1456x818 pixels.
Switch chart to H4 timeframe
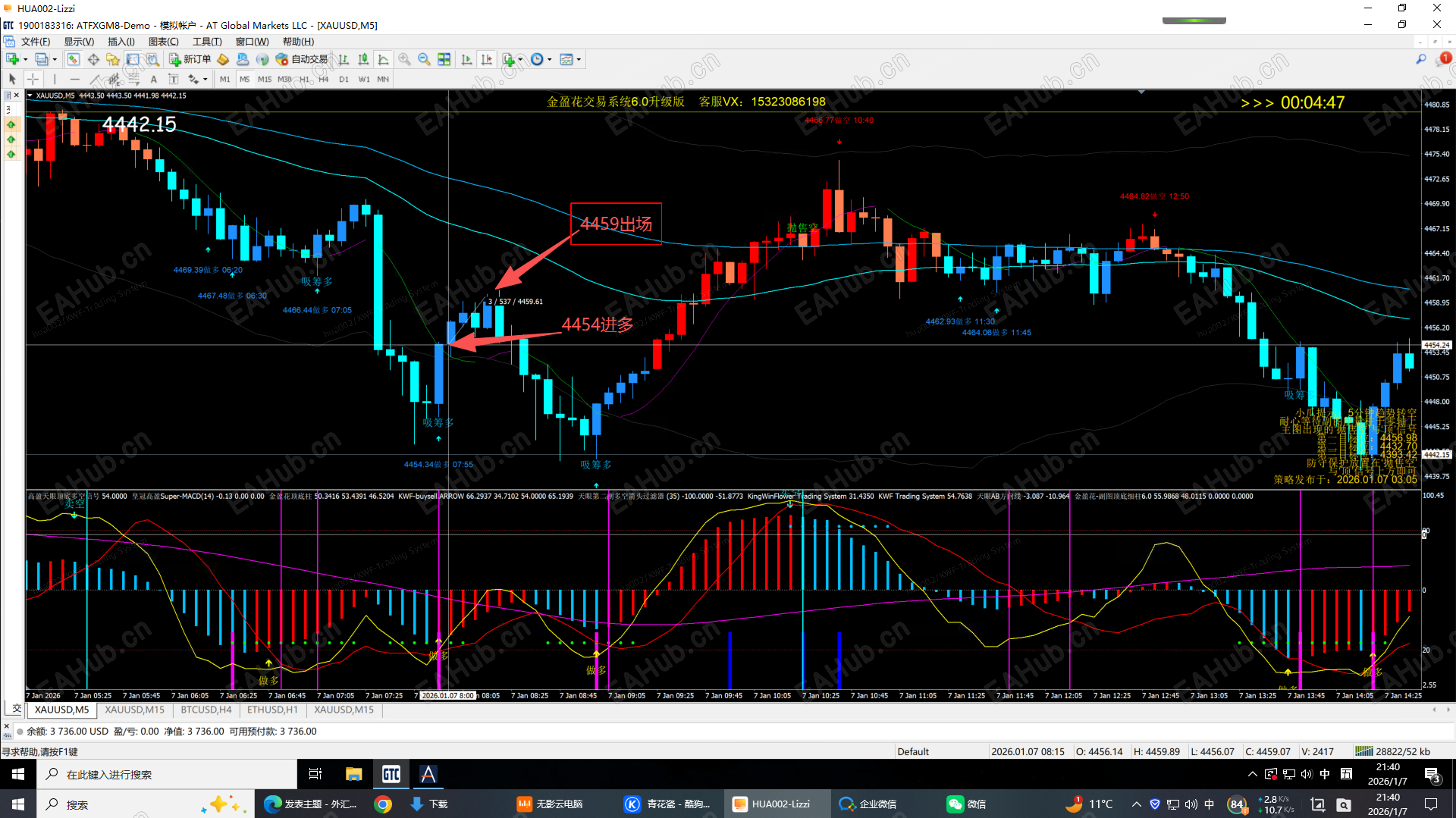[324, 79]
